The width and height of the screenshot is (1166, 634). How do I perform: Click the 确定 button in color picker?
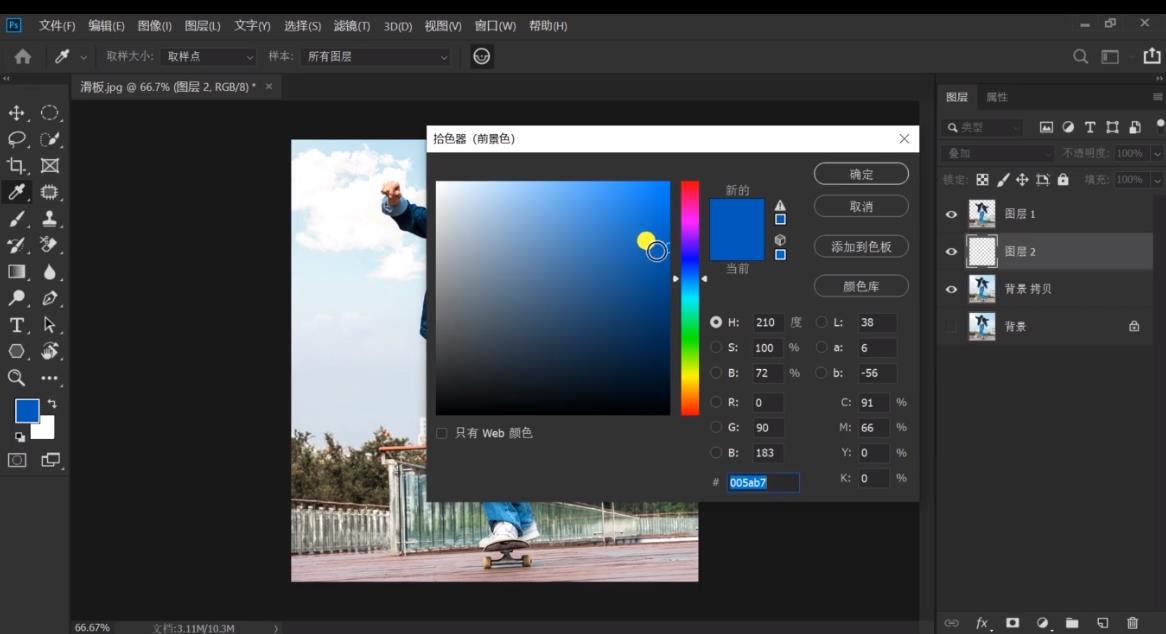point(861,174)
